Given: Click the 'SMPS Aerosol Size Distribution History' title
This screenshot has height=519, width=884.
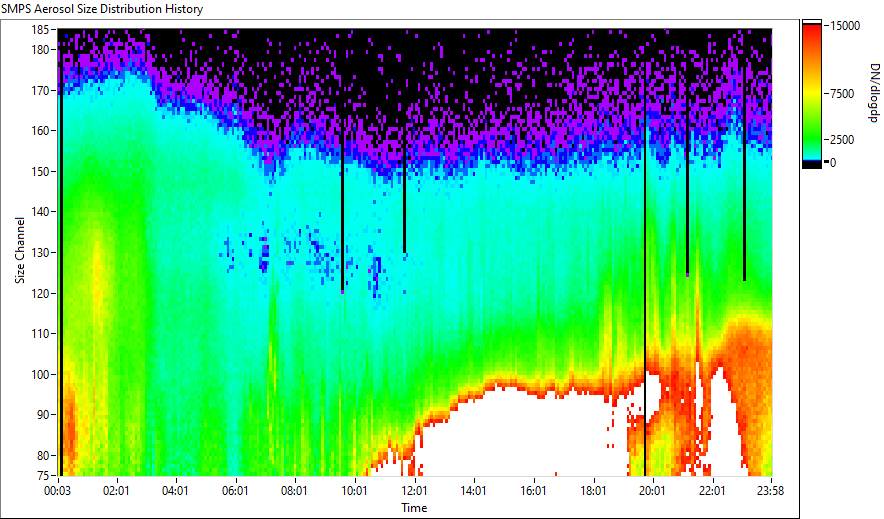Looking at the screenshot, I should (x=102, y=9).
